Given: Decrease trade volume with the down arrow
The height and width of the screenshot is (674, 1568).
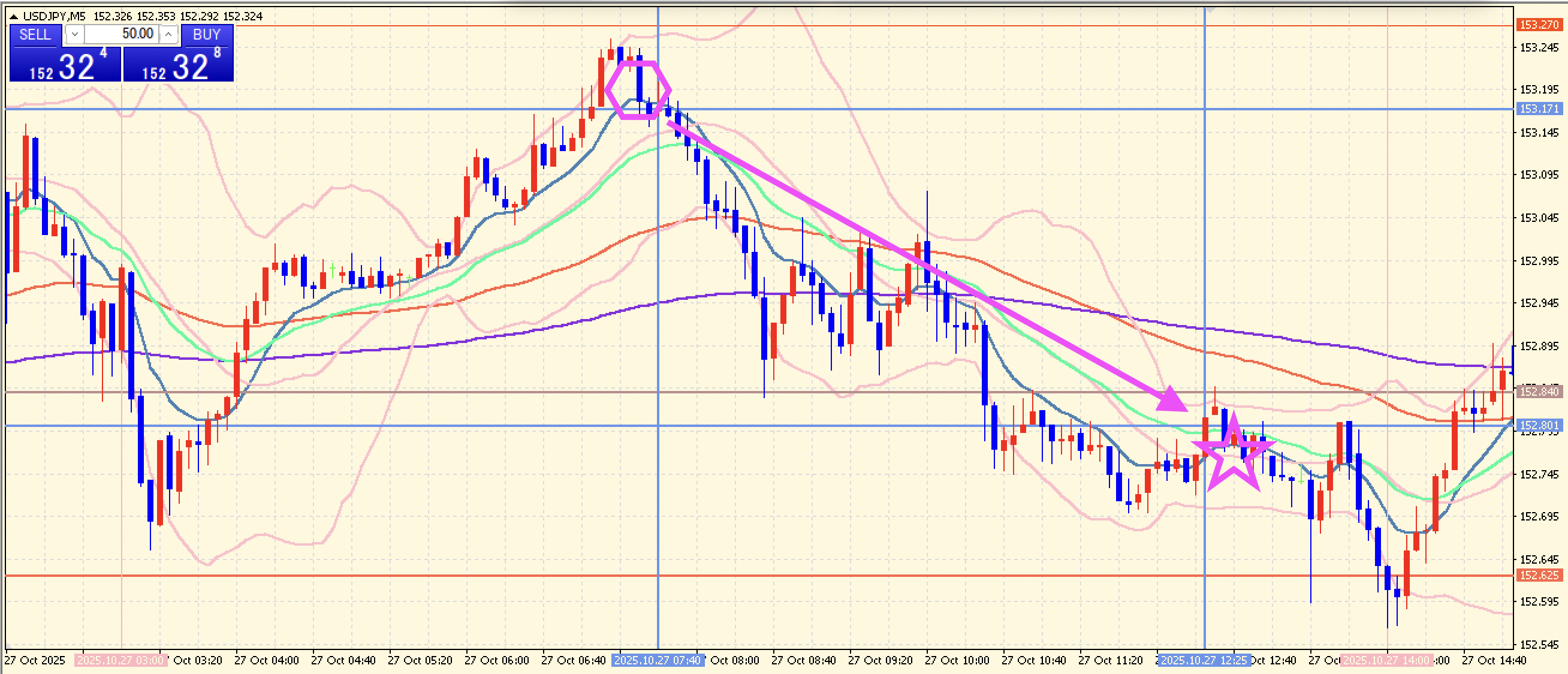Looking at the screenshot, I should pyautogui.click(x=74, y=34).
